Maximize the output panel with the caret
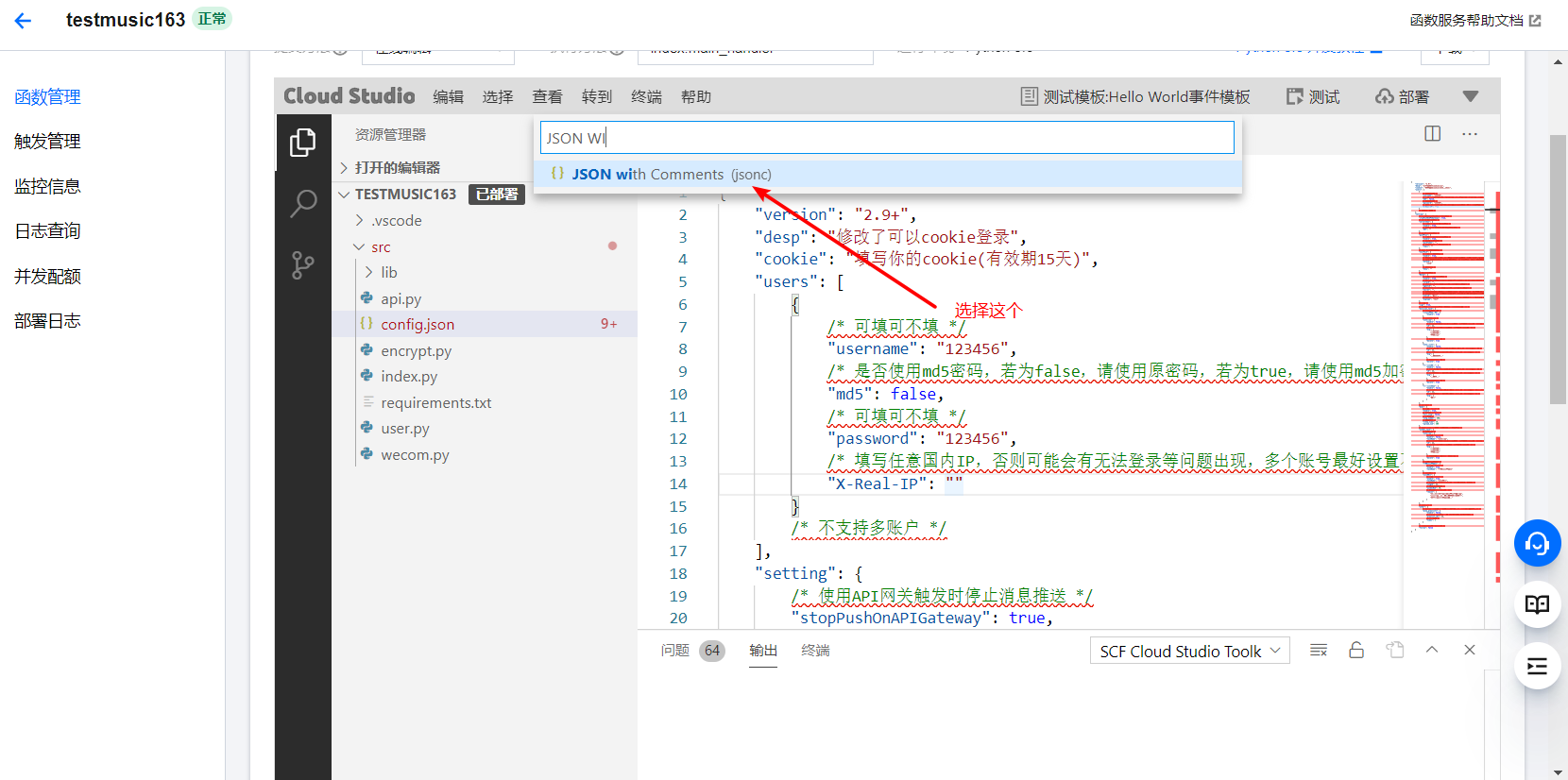The height and width of the screenshot is (780, 1568). [x=1432, y=650]
